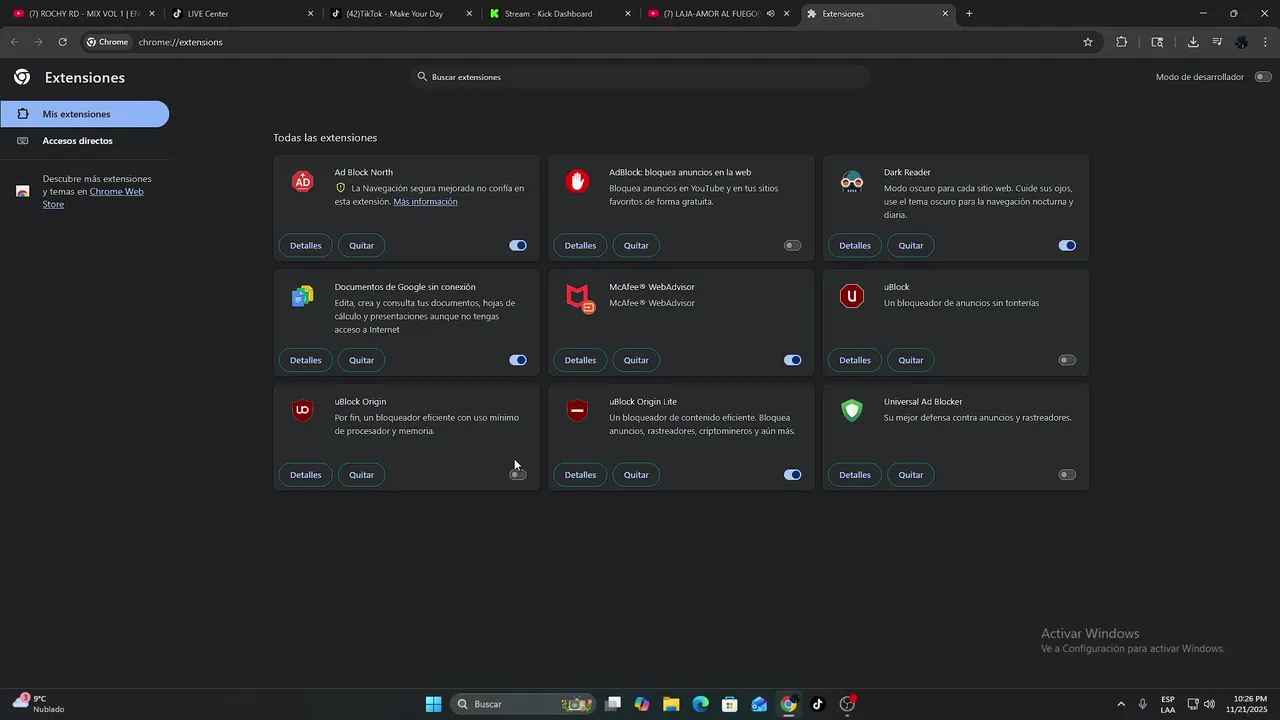
Task: Switch to the ROCHY RD MIX tab
Action: pyautogui.click(x=84, y=14)
